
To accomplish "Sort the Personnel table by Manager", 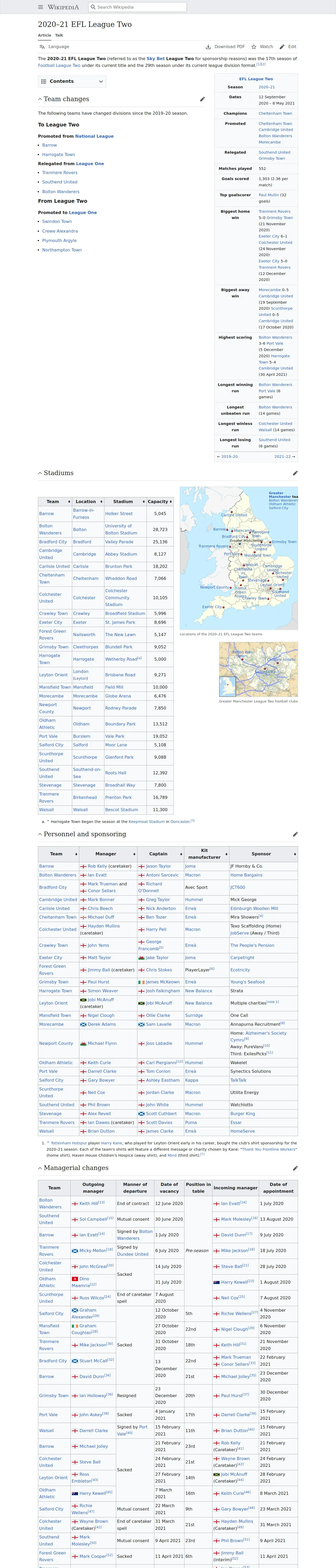I will (108, 854).
